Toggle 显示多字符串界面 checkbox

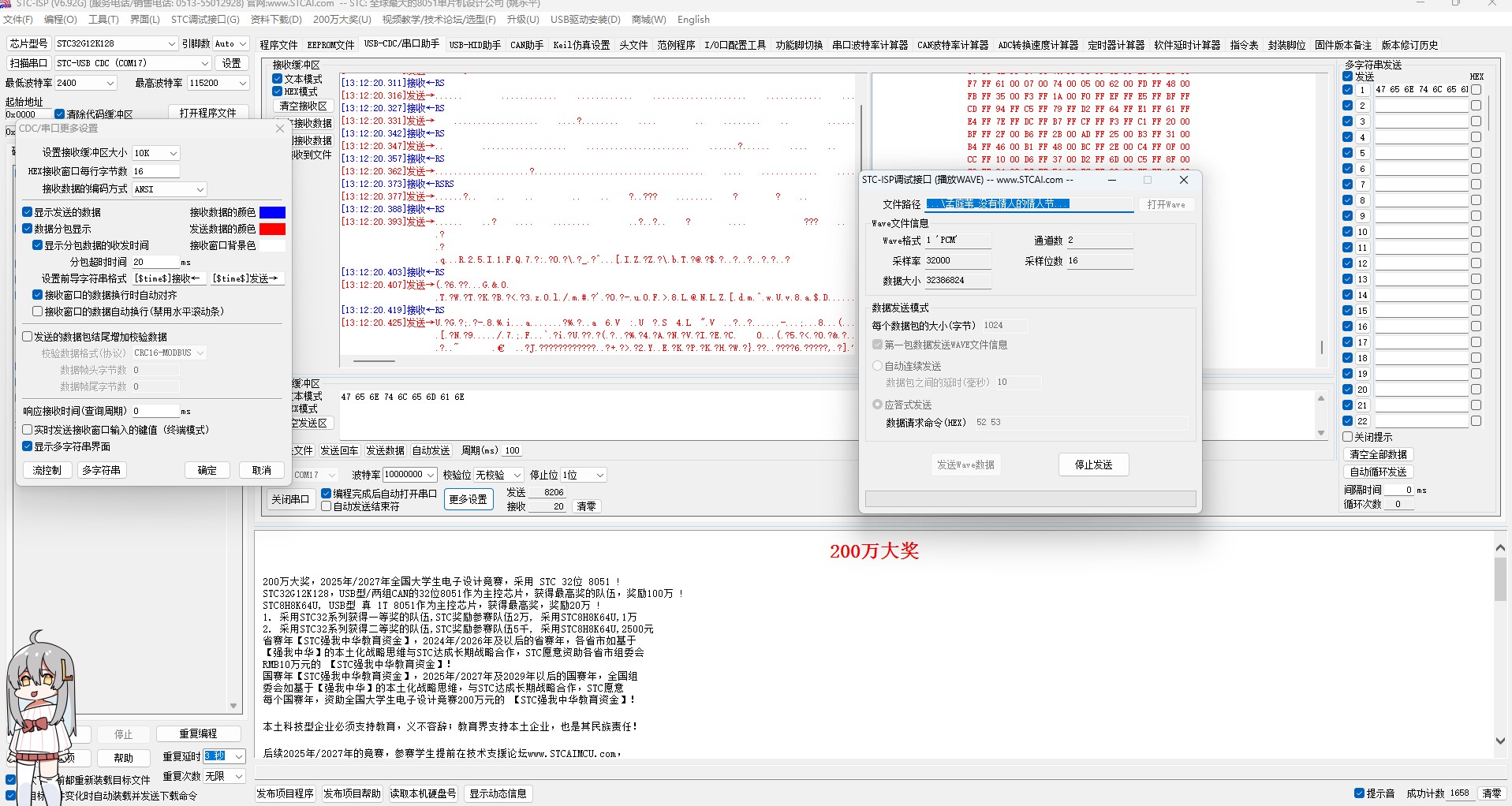pyautogui.click(x=28, y=446)
